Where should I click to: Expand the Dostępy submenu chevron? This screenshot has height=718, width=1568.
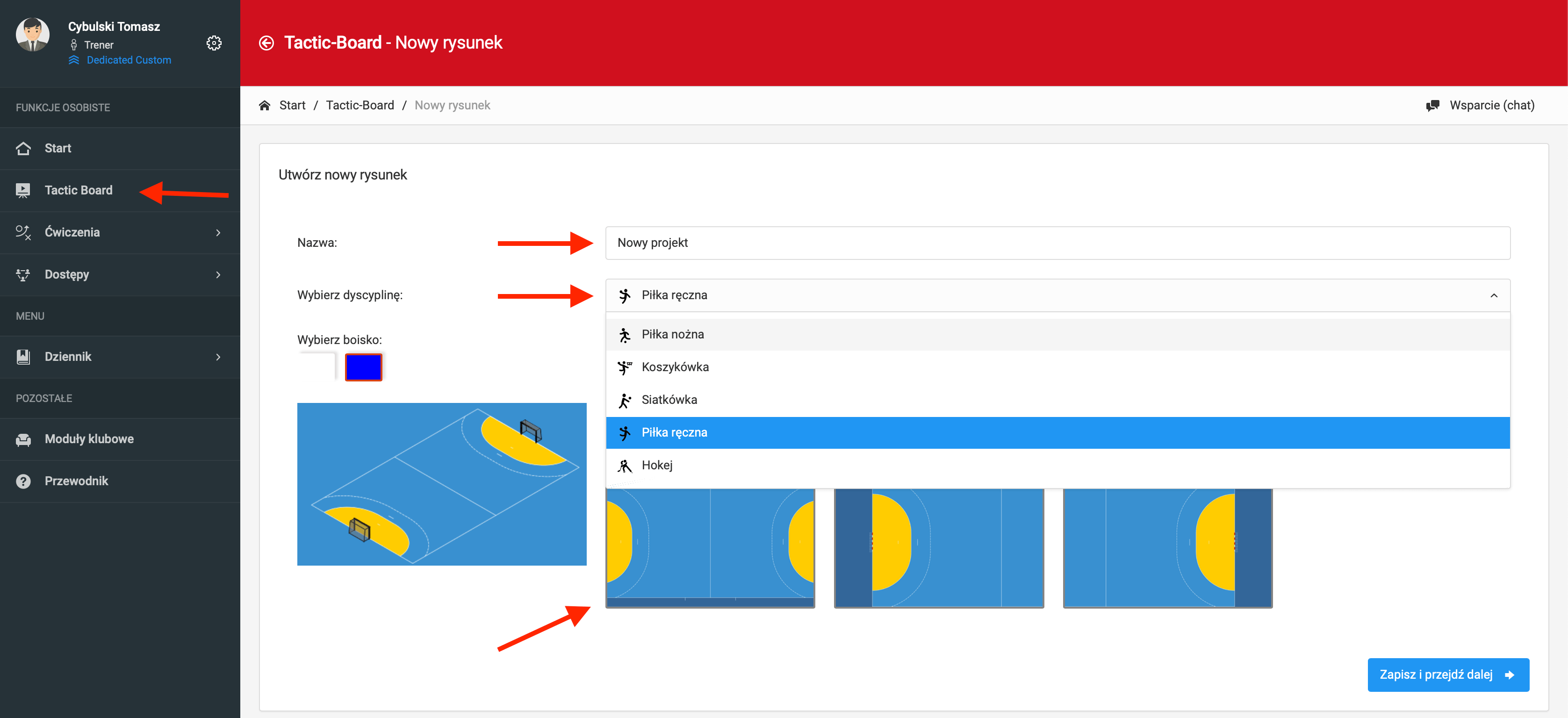(218, 275)
